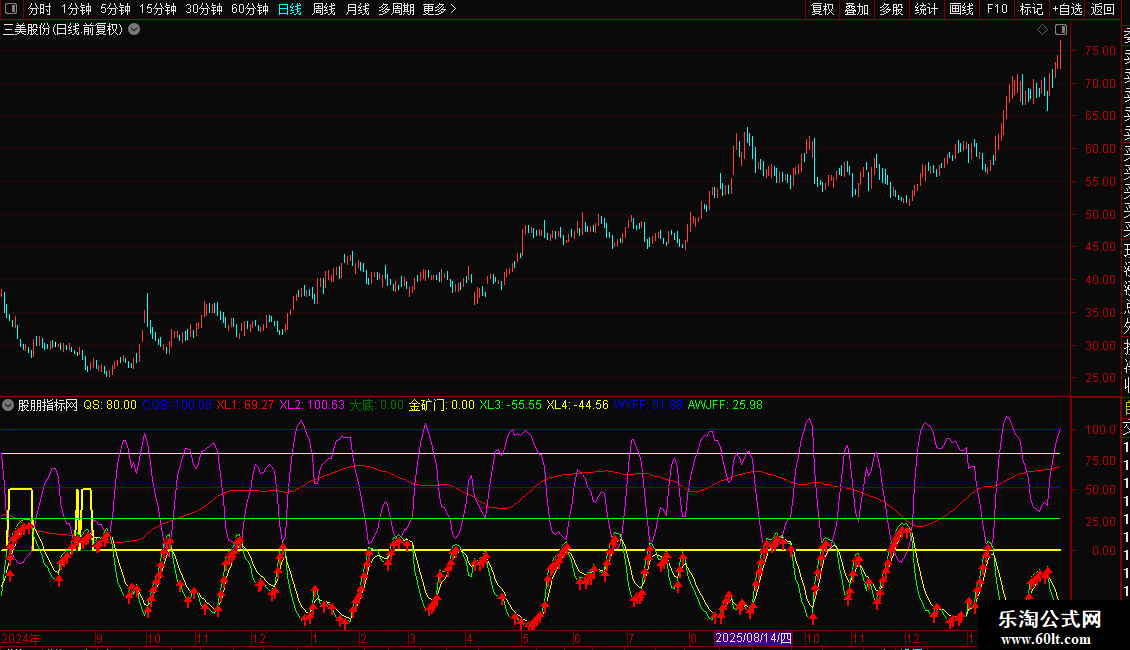Select the 日线 daily period
Image resolution: width=1130 pixels, height=650 pixels.
(x=290, y=9)
